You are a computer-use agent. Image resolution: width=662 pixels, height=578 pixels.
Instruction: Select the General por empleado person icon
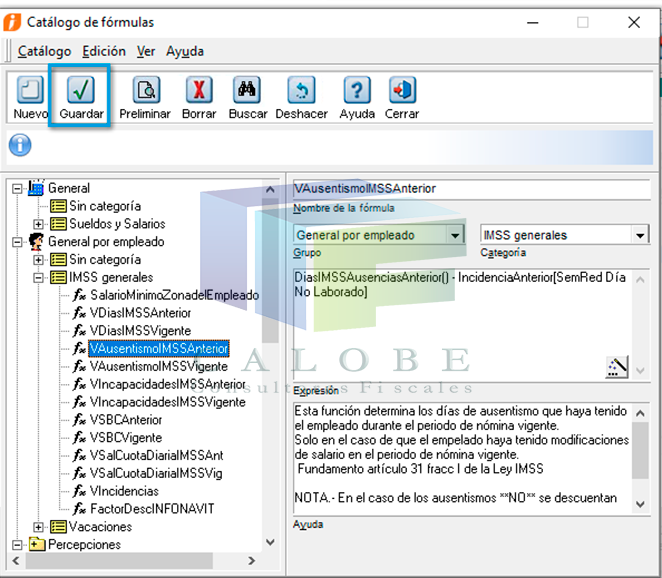pyautogui.click(x=37, y=242)
